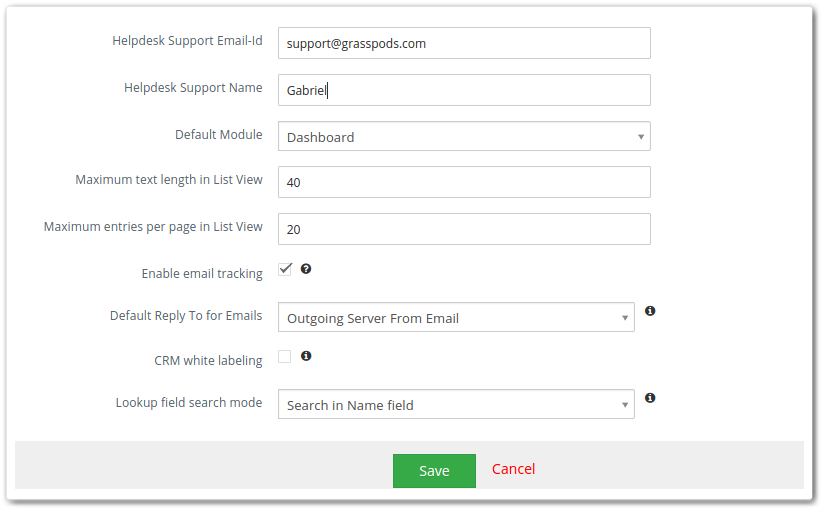
Task: Focus the Helpdesk Support Name field
Action: point(464,90)
